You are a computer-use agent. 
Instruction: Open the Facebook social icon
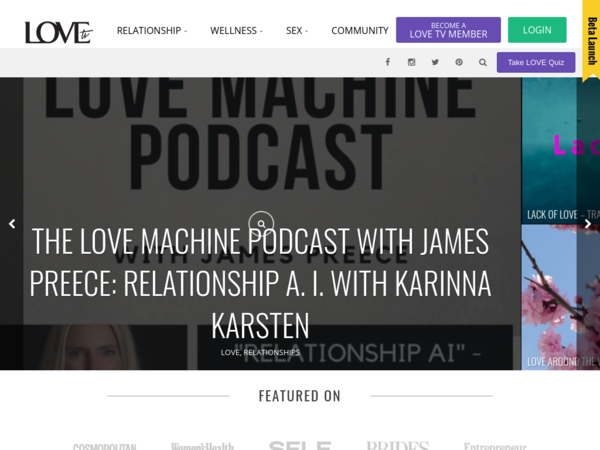tap(388, 62)
